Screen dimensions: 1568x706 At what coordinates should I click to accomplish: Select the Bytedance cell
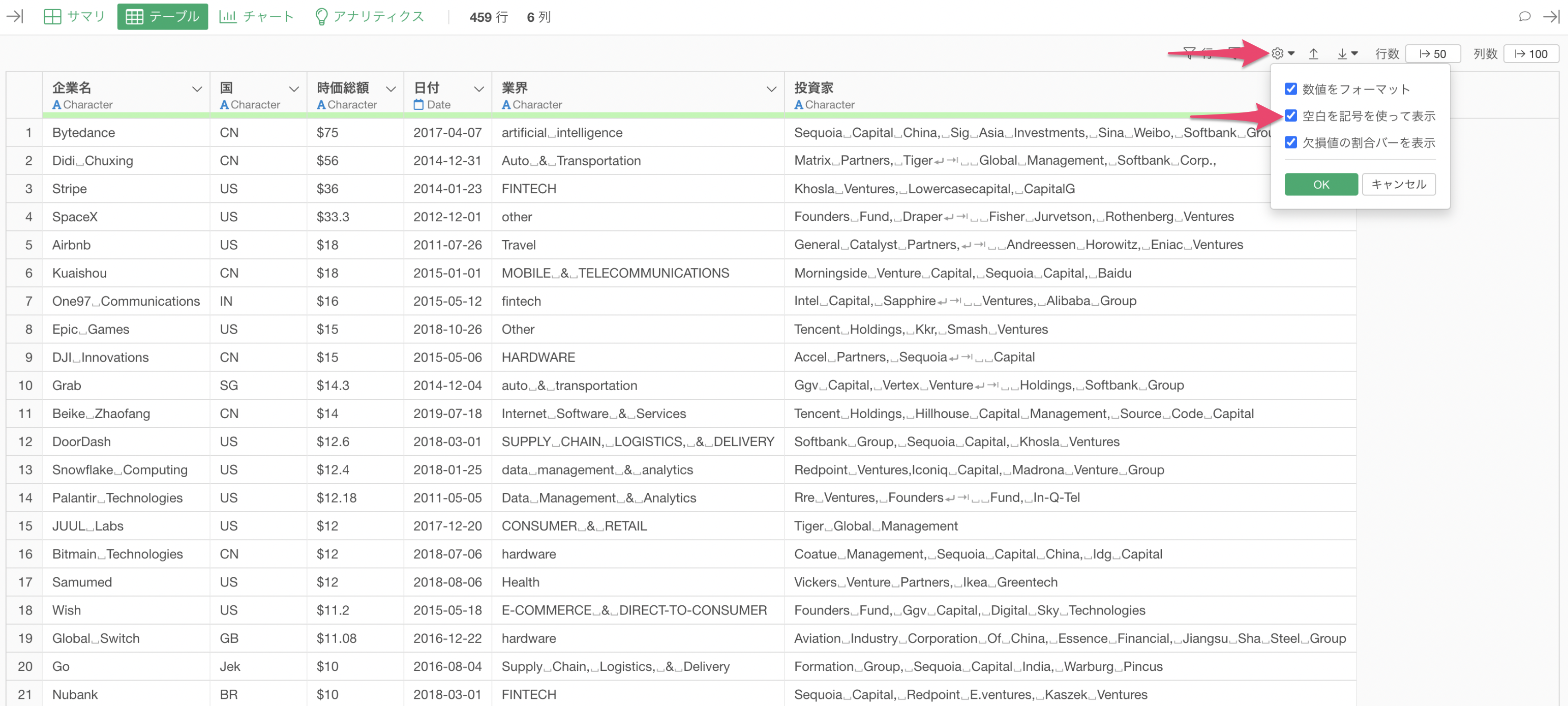point(126,132)
